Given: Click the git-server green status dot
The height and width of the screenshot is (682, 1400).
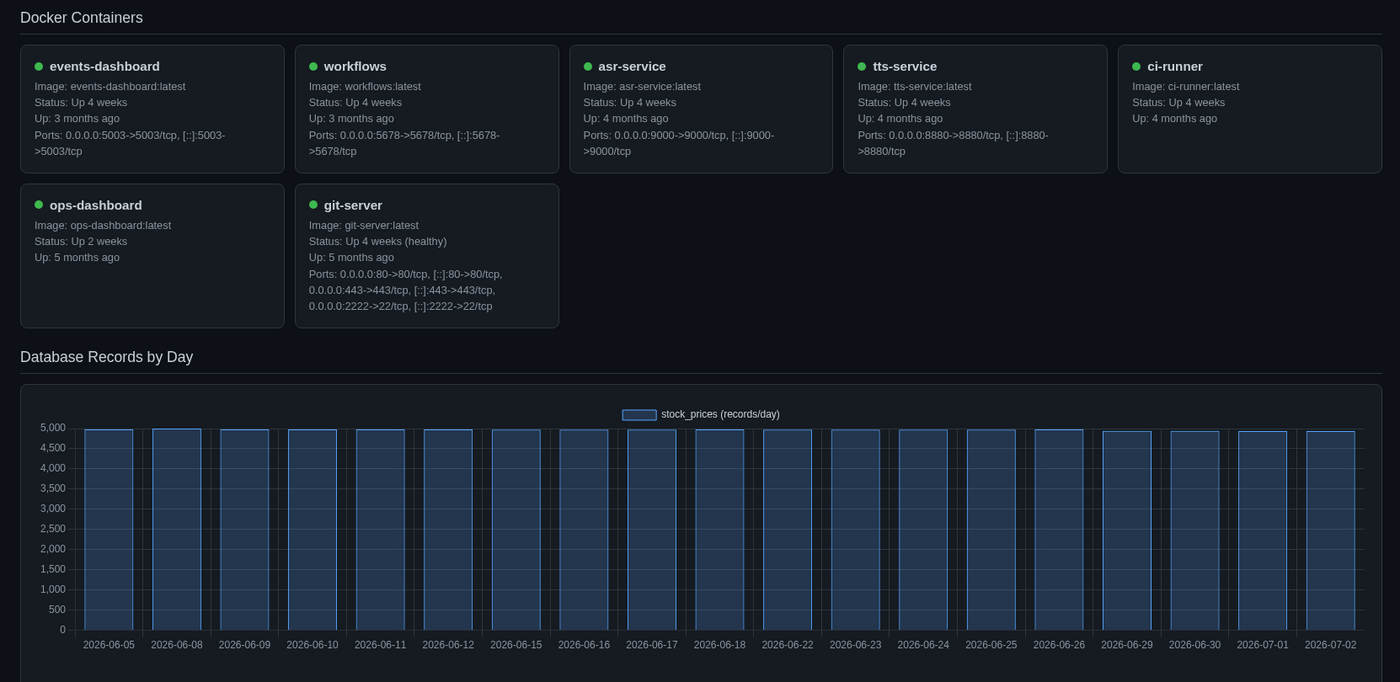Looking at the screenshot, I should click(x=313, y=205).
